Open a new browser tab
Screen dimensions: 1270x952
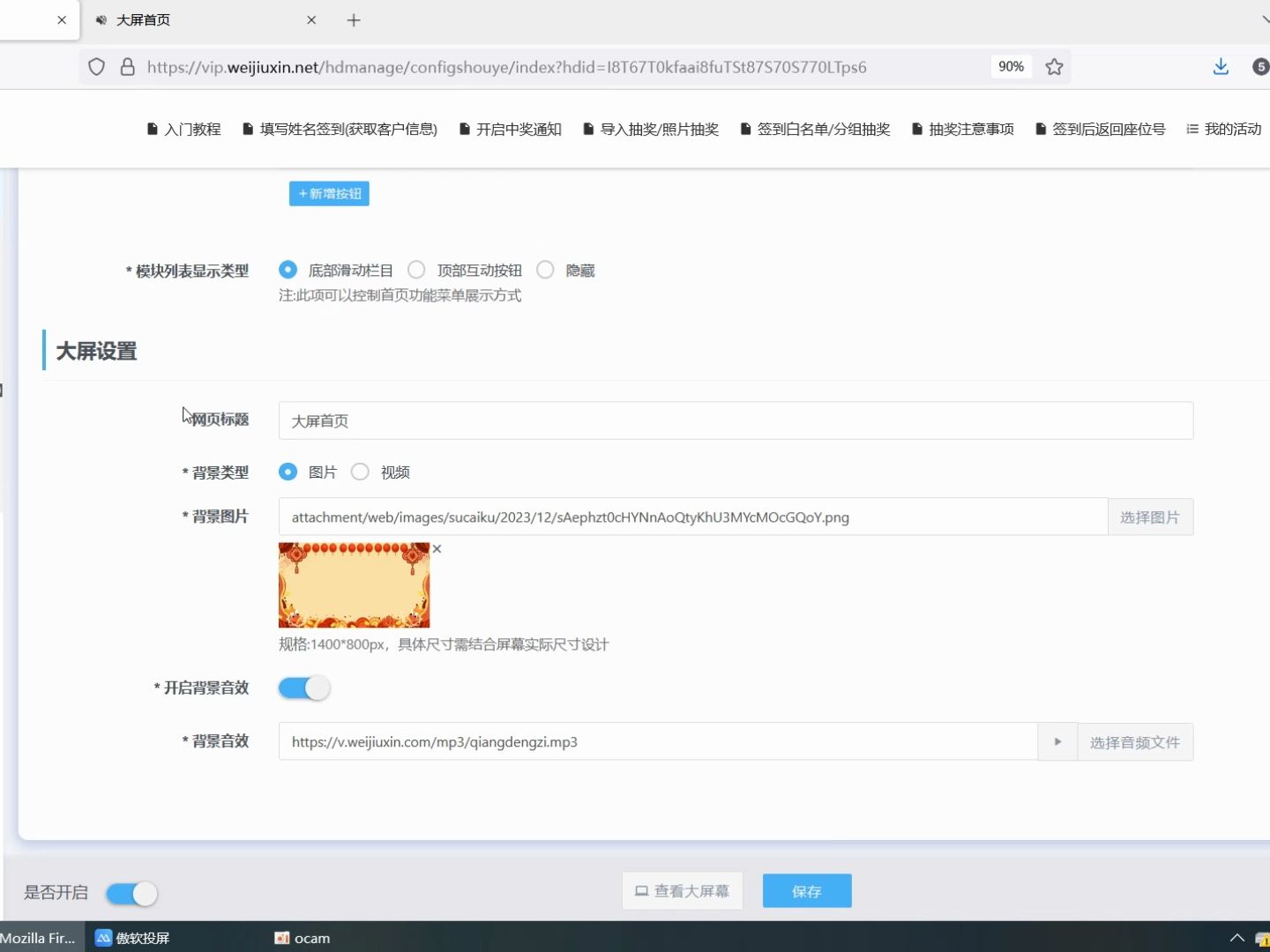(x=354, y=19)
